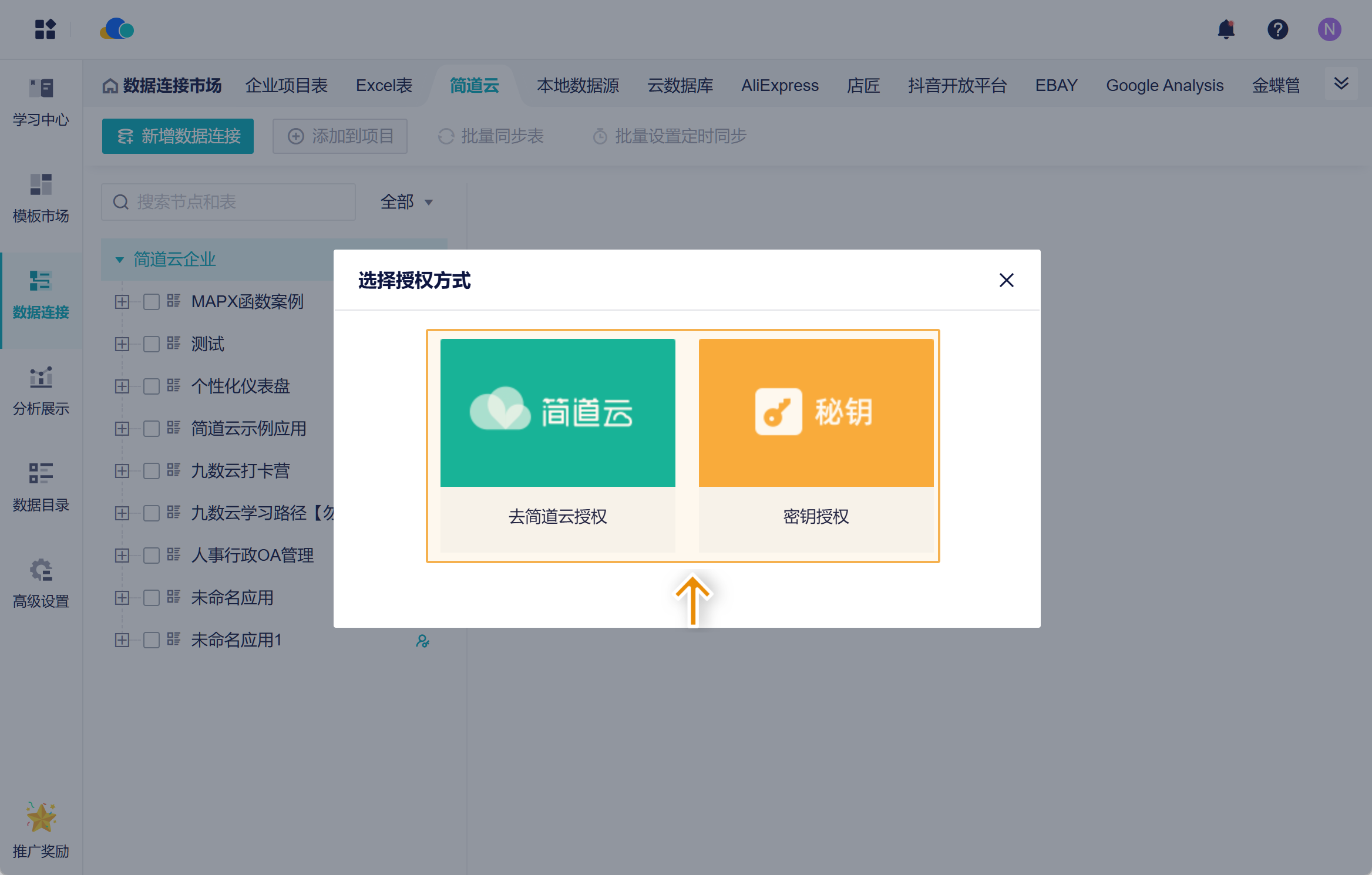Choose 密钥授权 option card
Viewport: 1372px width, 875px height.
click(x=816, y=445)
